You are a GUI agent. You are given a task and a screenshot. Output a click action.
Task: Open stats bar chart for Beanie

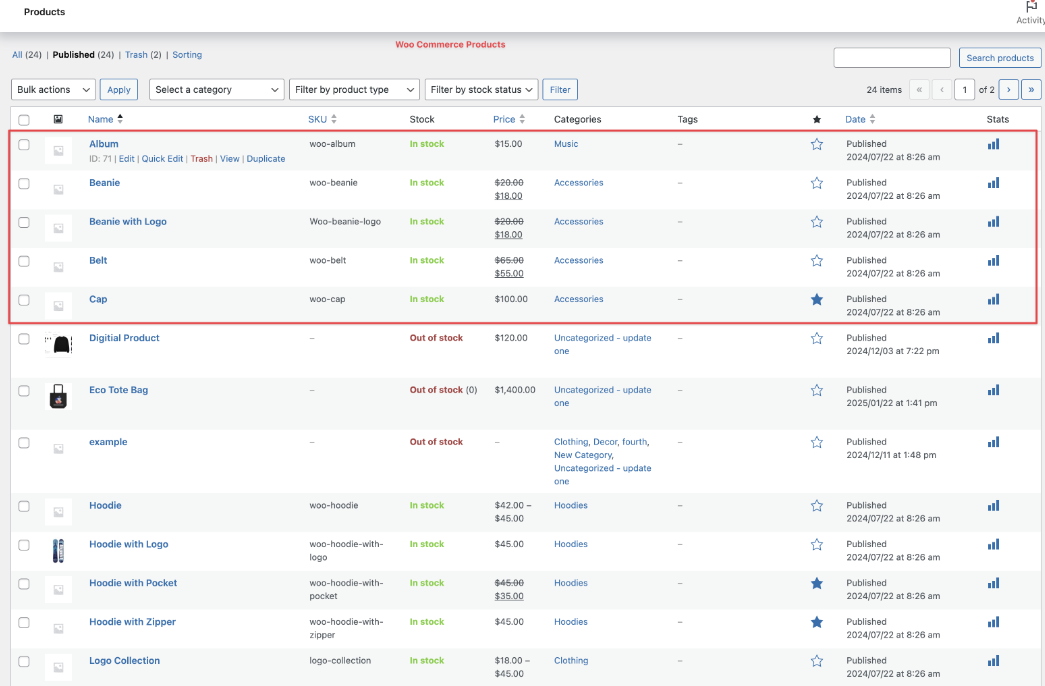click(x=993, y=183)
